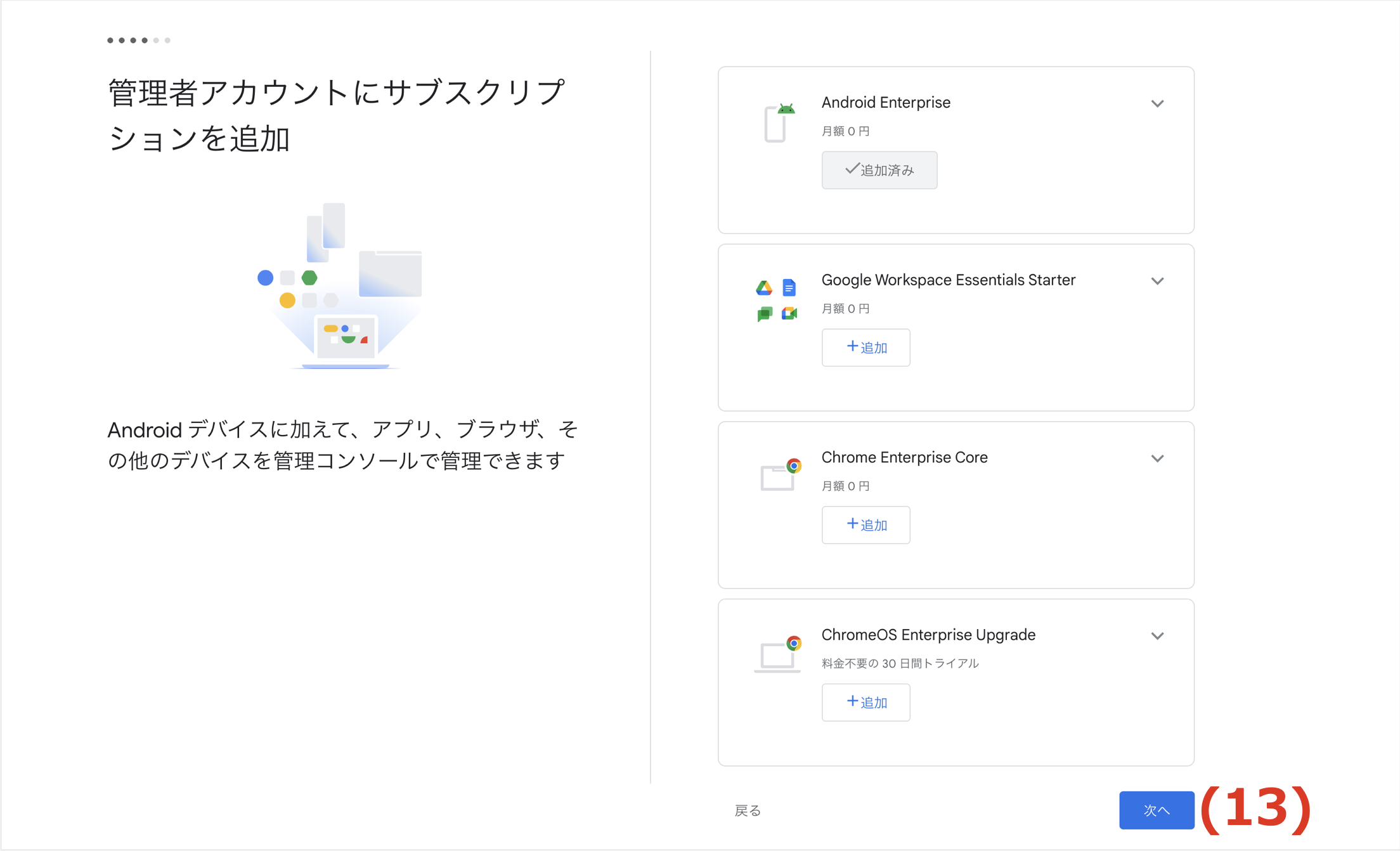Select the Chrome Enterprise Core title
Screen dimensions: 1400x851
(905, 457)
